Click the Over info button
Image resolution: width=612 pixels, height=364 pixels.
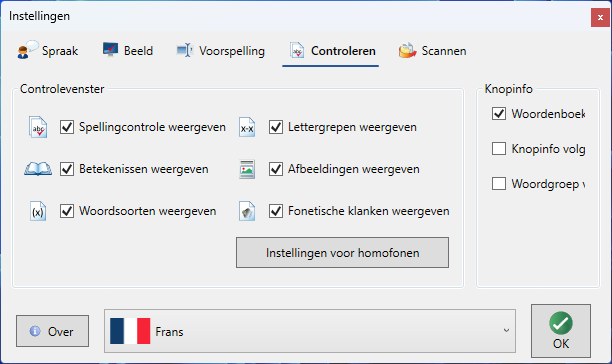pyautogui.click(x=52, y=331)
